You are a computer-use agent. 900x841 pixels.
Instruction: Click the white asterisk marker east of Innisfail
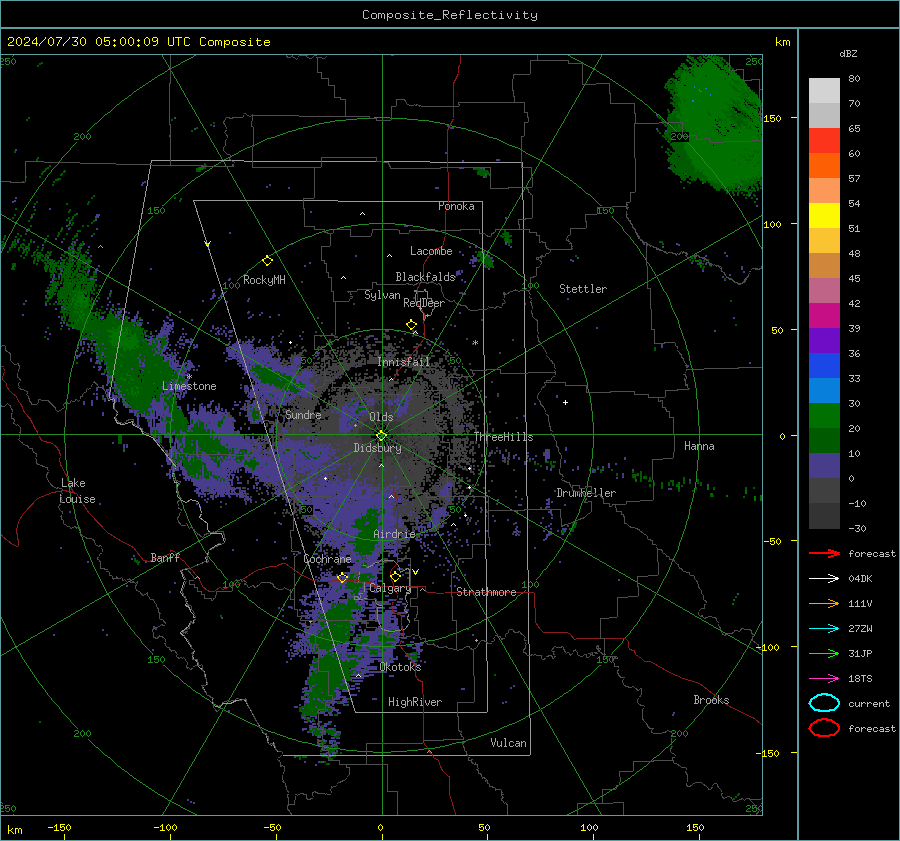[475, 343]
